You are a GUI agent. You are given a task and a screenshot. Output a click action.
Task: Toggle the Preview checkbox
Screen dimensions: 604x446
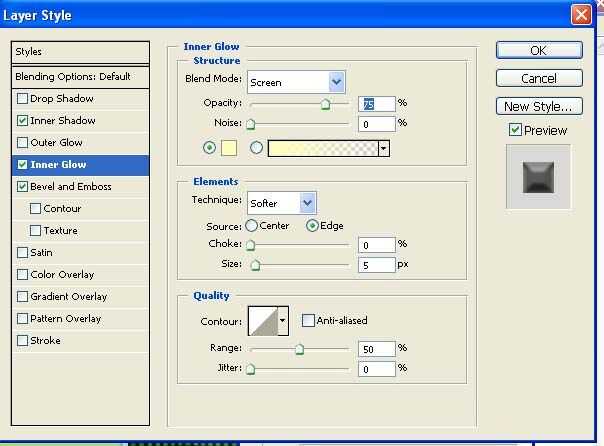[x=515, y=130]
